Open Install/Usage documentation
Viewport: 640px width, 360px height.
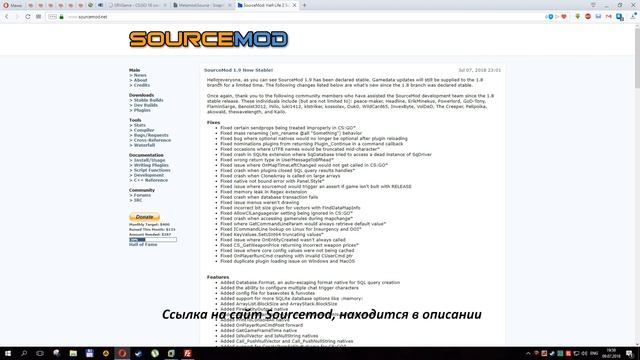(x=149, y=160)
